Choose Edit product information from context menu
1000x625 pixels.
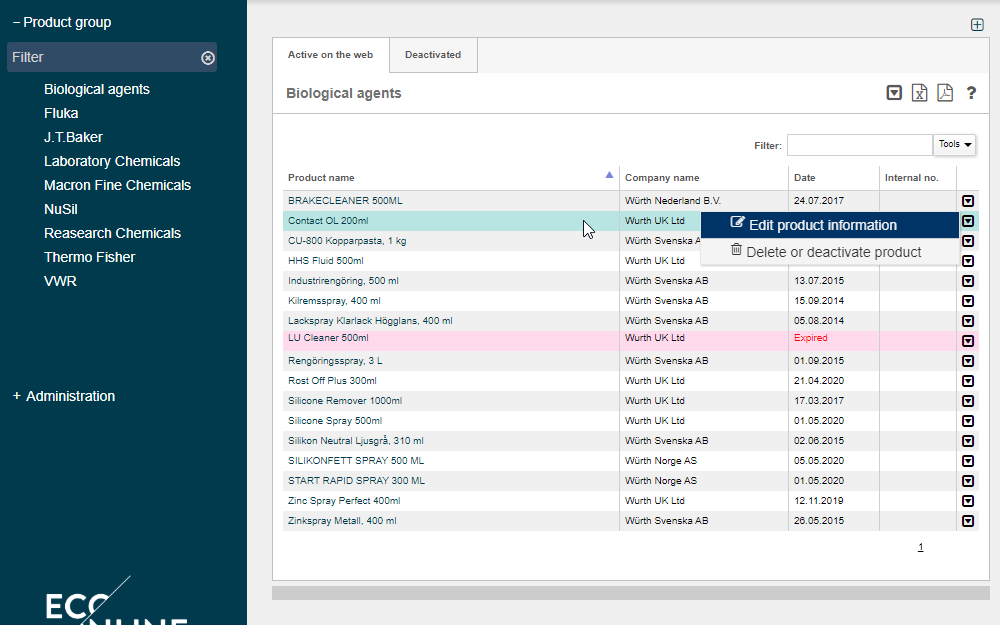830,225
